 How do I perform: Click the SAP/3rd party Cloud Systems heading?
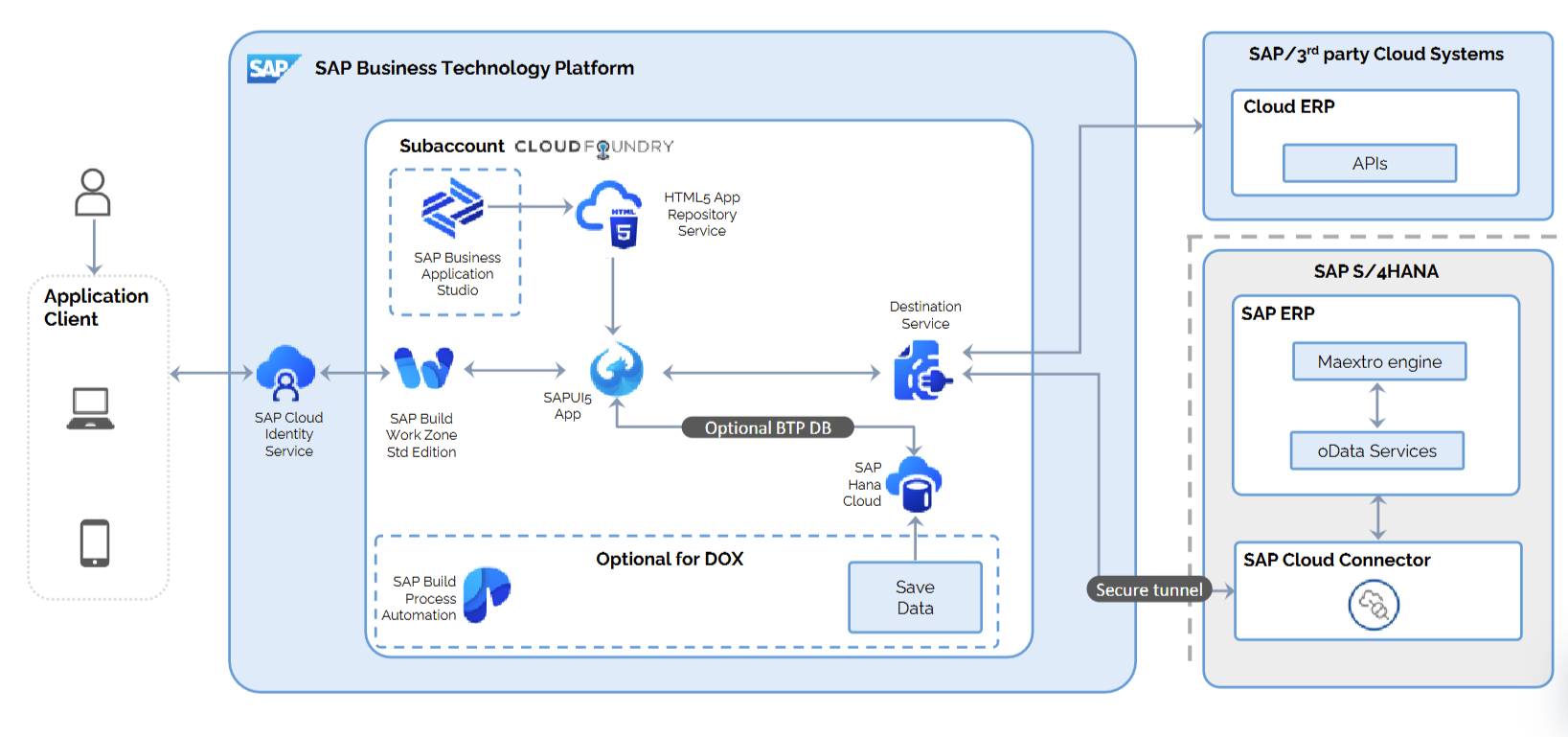pyautogui.click(x=1376, y=54)
